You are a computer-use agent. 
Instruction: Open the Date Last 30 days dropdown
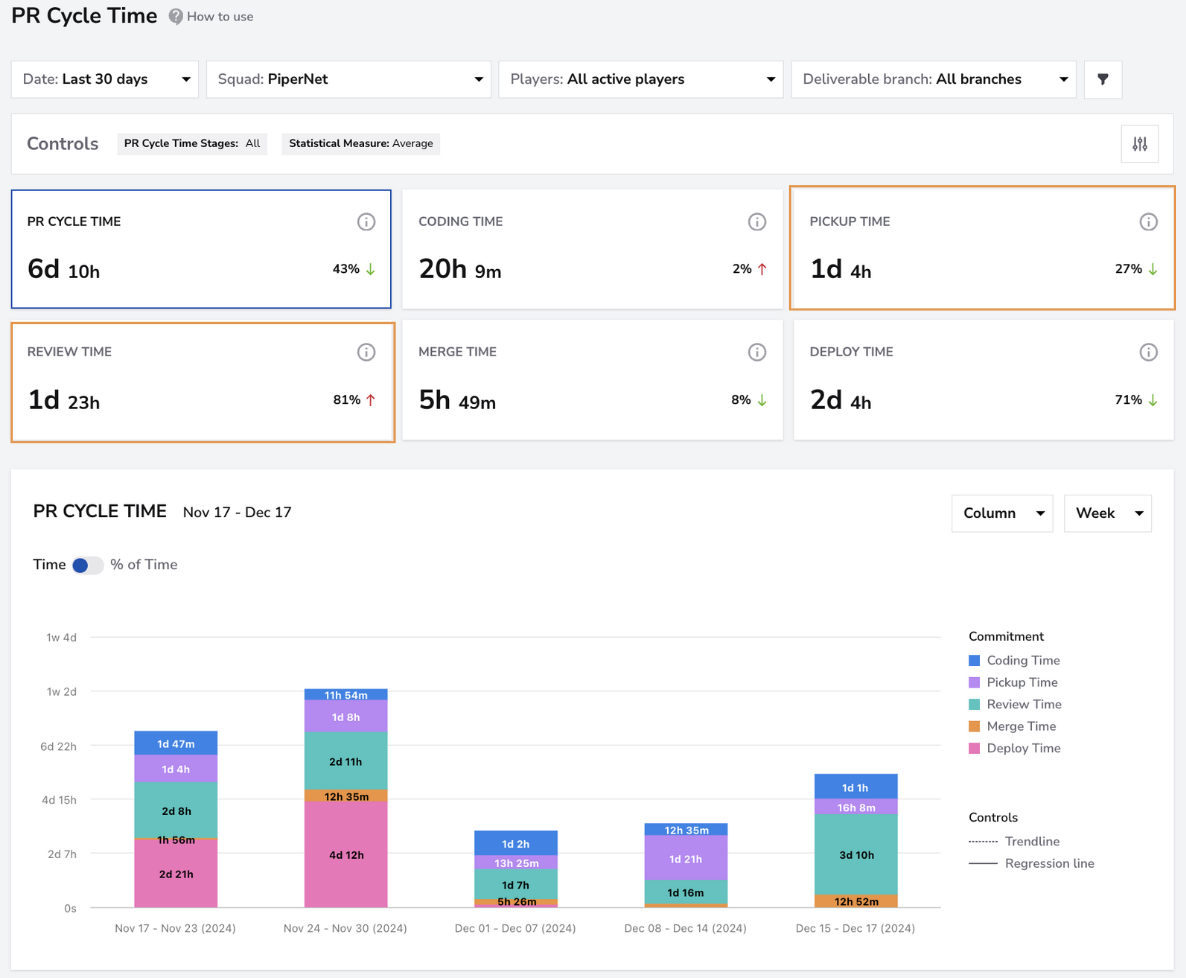coord(105,79)
